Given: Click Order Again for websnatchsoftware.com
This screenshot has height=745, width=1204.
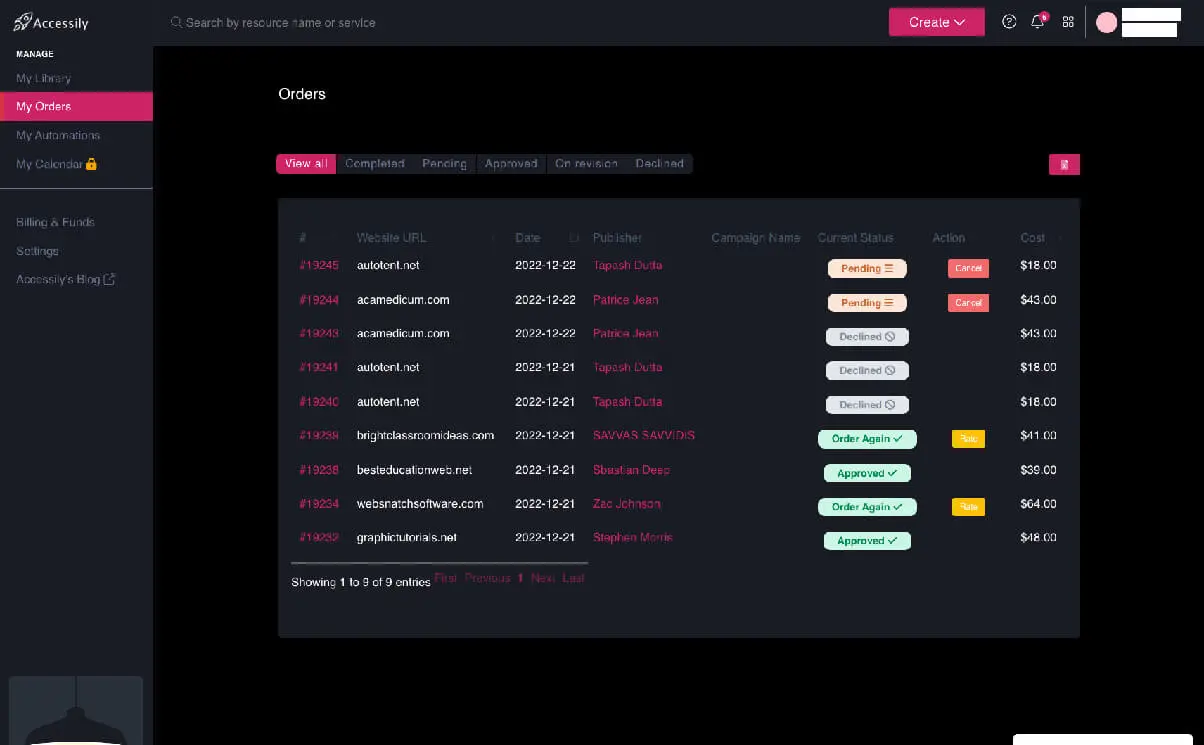Looking at the screenshot, I should [867, 507].
